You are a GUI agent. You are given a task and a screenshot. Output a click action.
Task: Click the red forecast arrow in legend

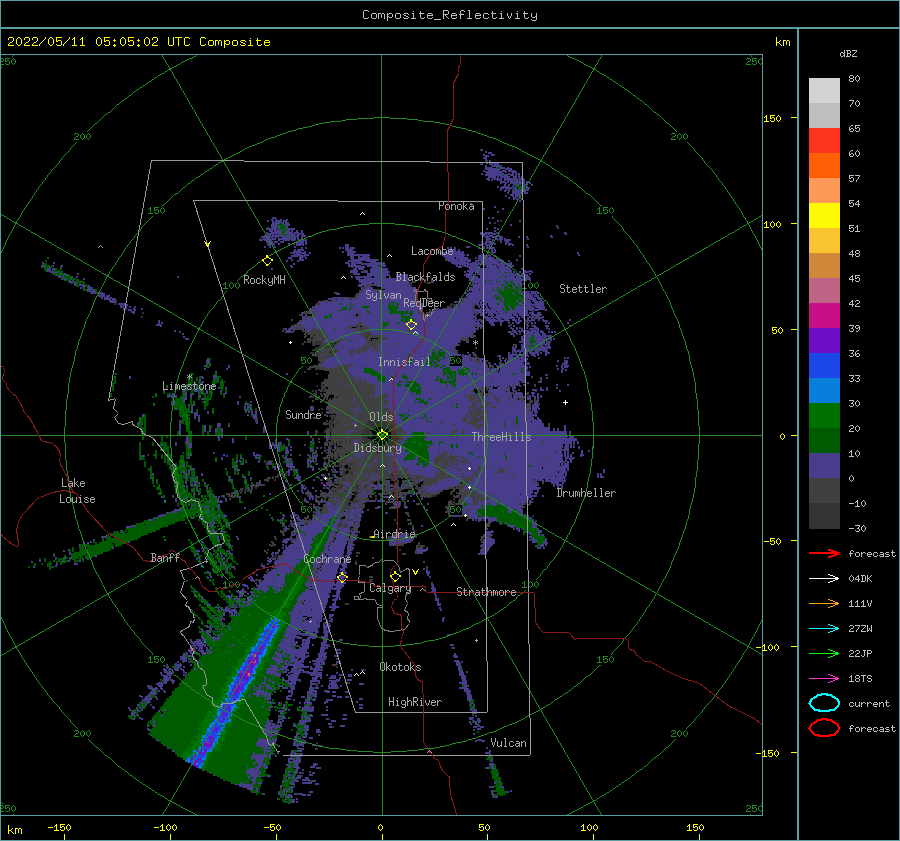[824, 553]
